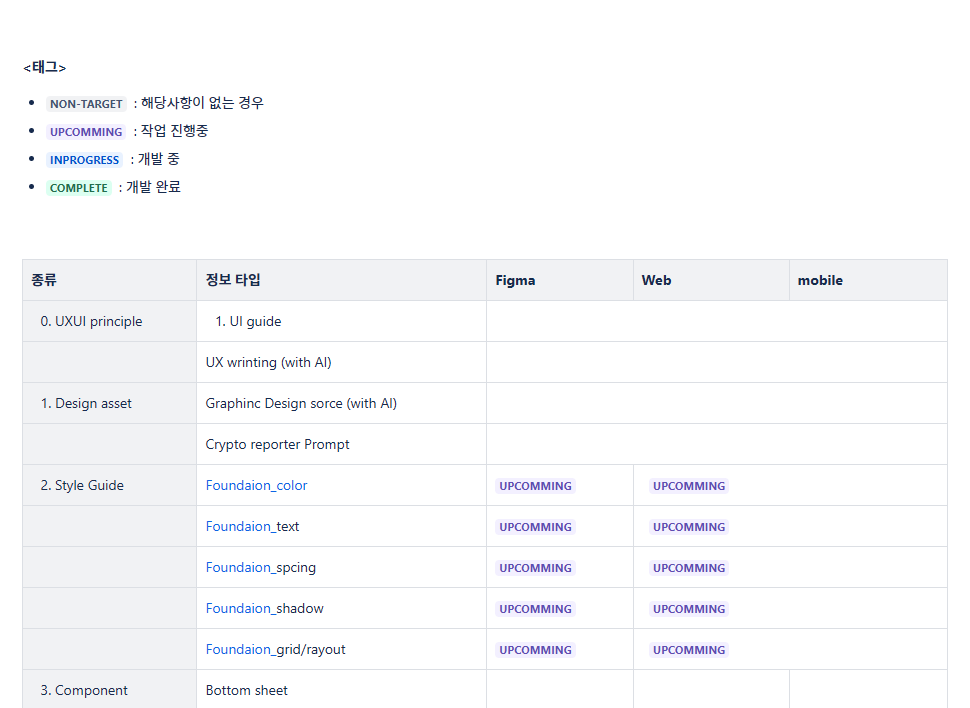Click the INPROGRESS tag badge

[84, 159]
